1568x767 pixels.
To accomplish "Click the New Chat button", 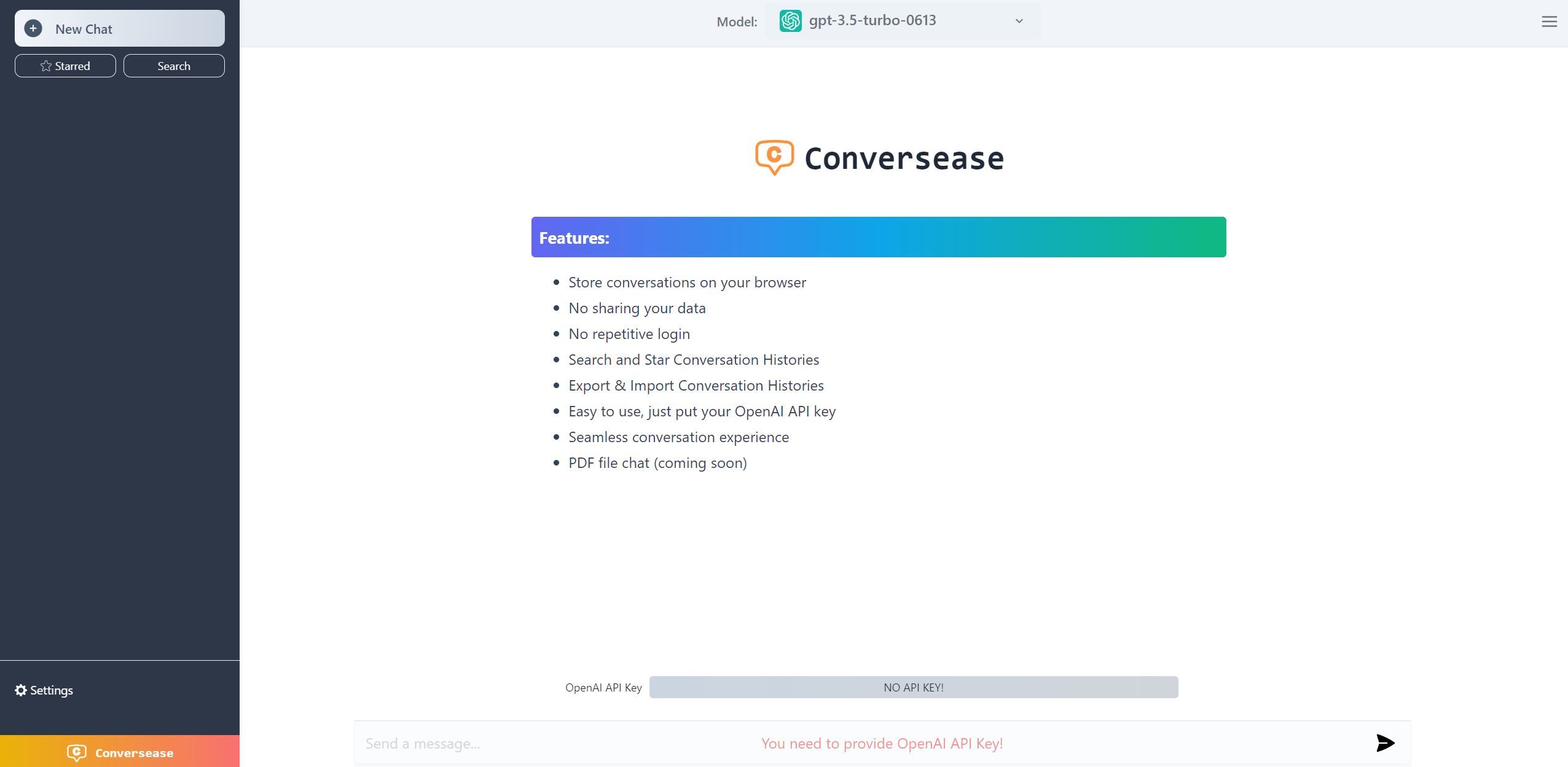I will pyautogui.click(x=119, y=28).
